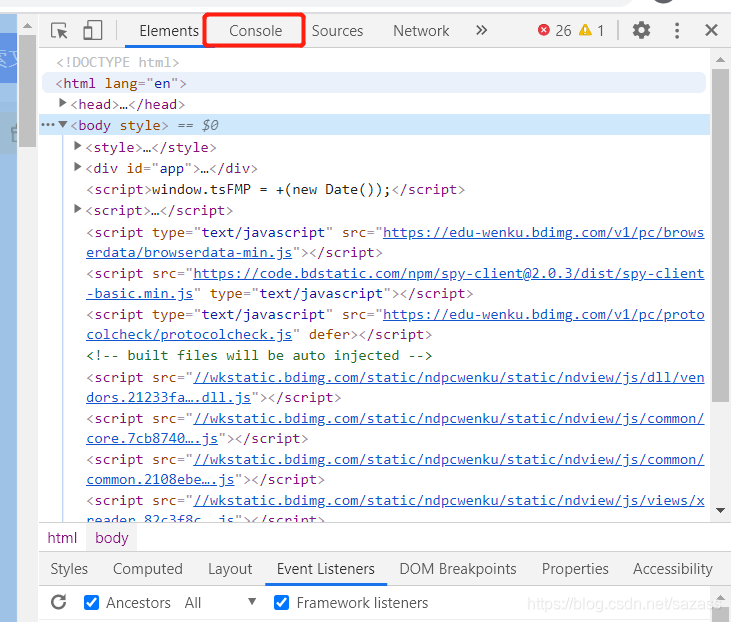Open the Accessibility pane tab

click(x=673, y=569)
